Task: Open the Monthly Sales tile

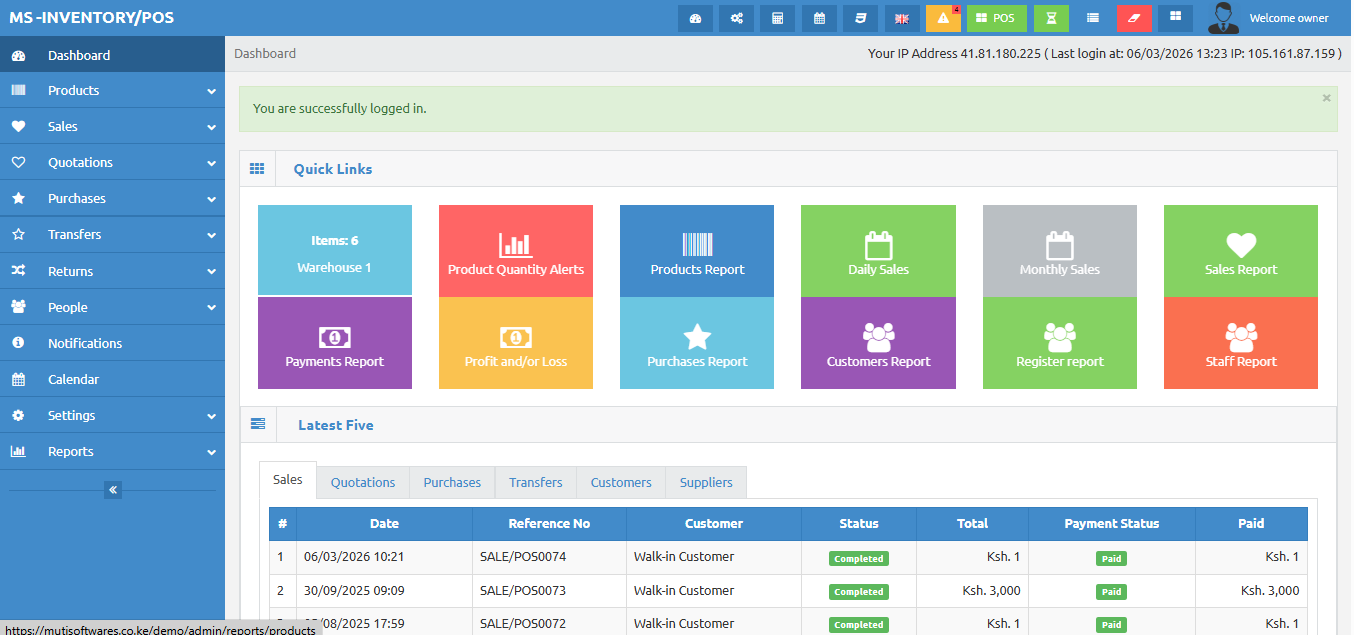Action: pyautogui.click(x=1060, y=251)
